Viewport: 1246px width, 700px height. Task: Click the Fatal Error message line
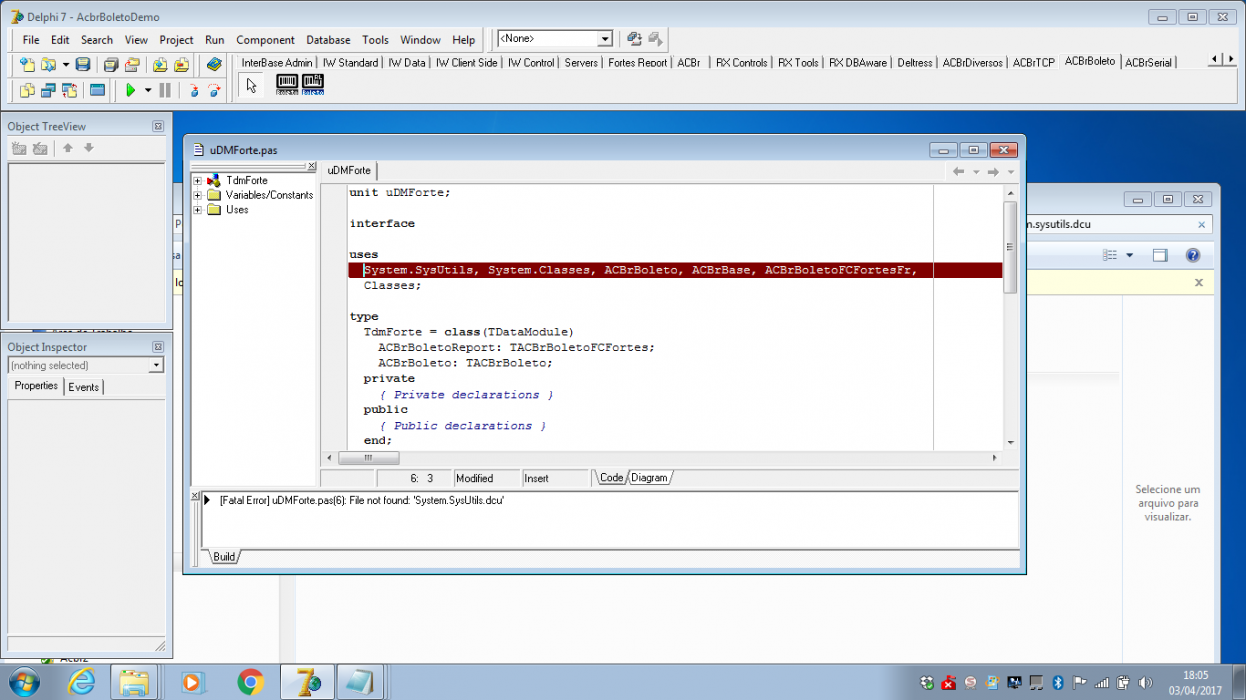[361, 500]
